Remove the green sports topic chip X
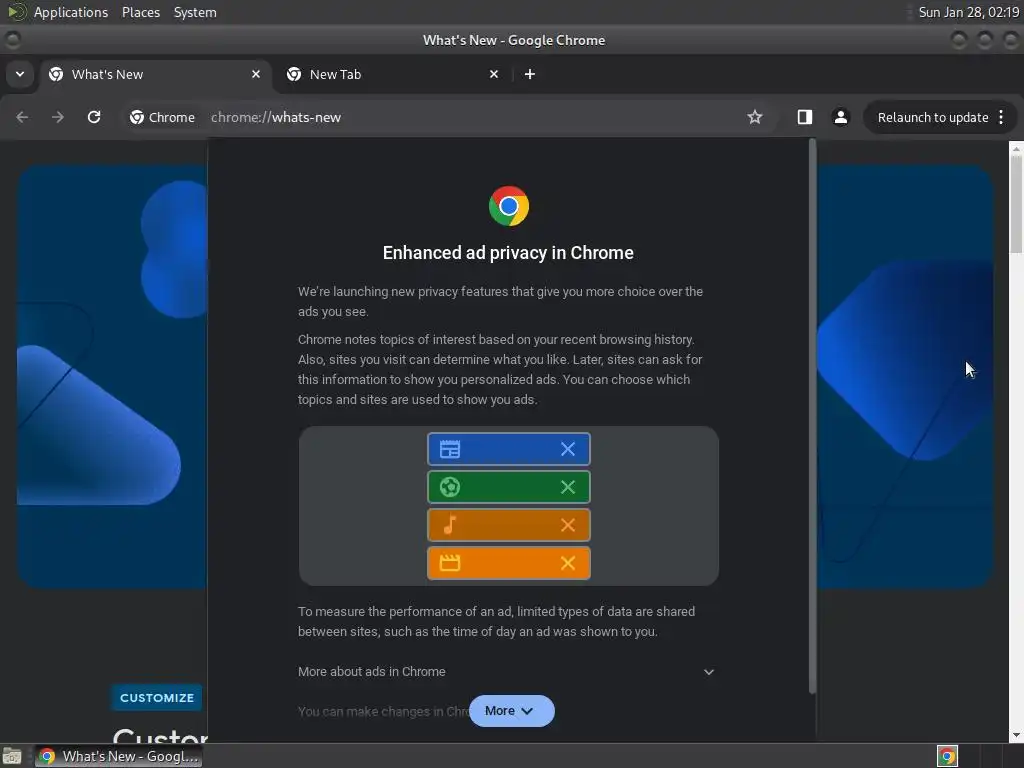The image size is (1024, 768). (x=568, y=487)
